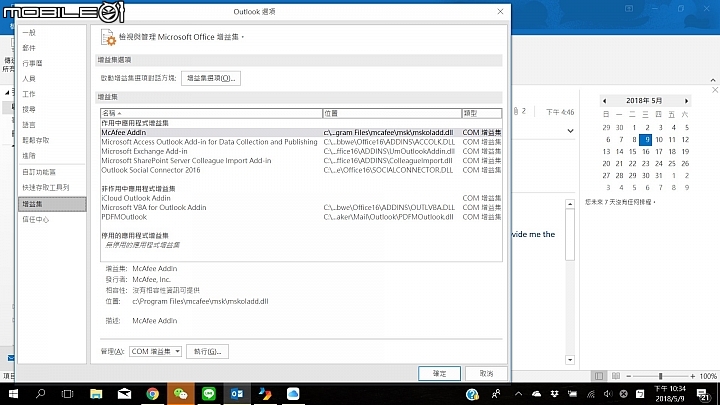Select May 16 in the Outlook calendar

click(646, 152)
